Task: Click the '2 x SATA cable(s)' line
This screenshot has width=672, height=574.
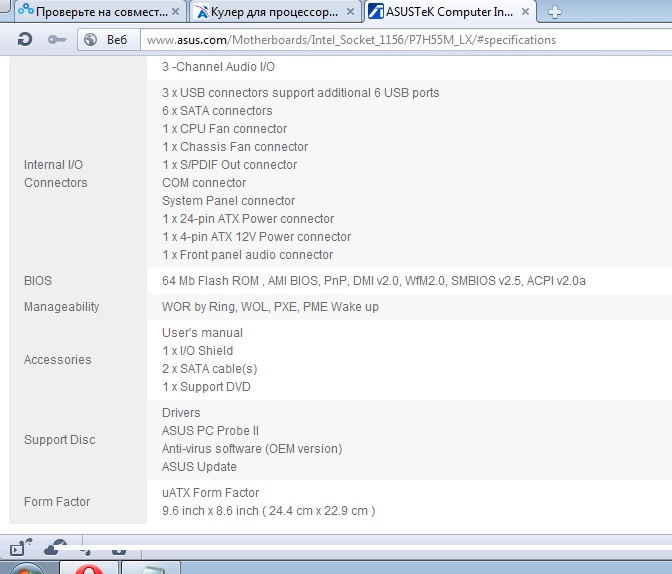Action: 210,369
